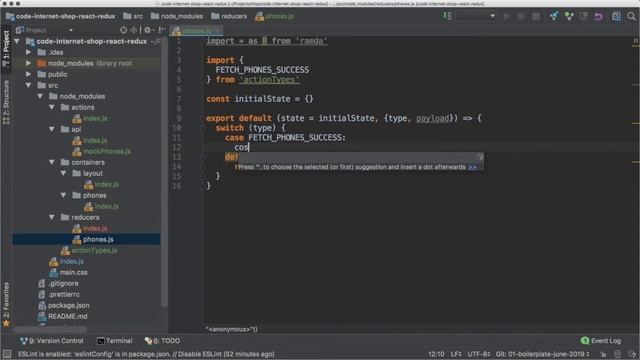640x360 pixels.
Task: Click the tool windows toggle icon at bottom-left corner
Action: (x=7, y=354)
